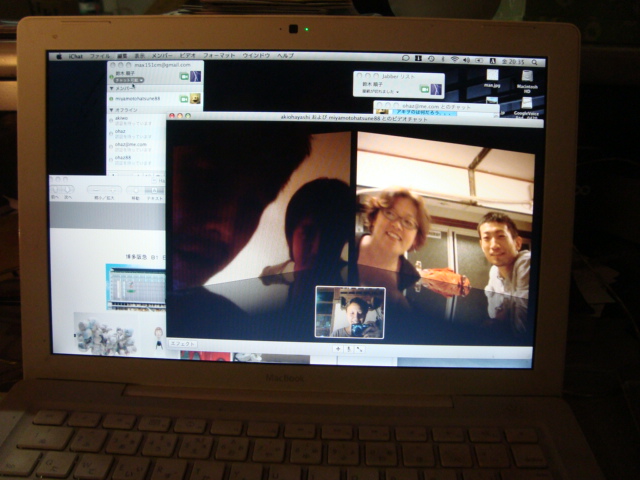Open status dropdown pill in max151cm buddy list
640x480 pixels.
point(129,80)
